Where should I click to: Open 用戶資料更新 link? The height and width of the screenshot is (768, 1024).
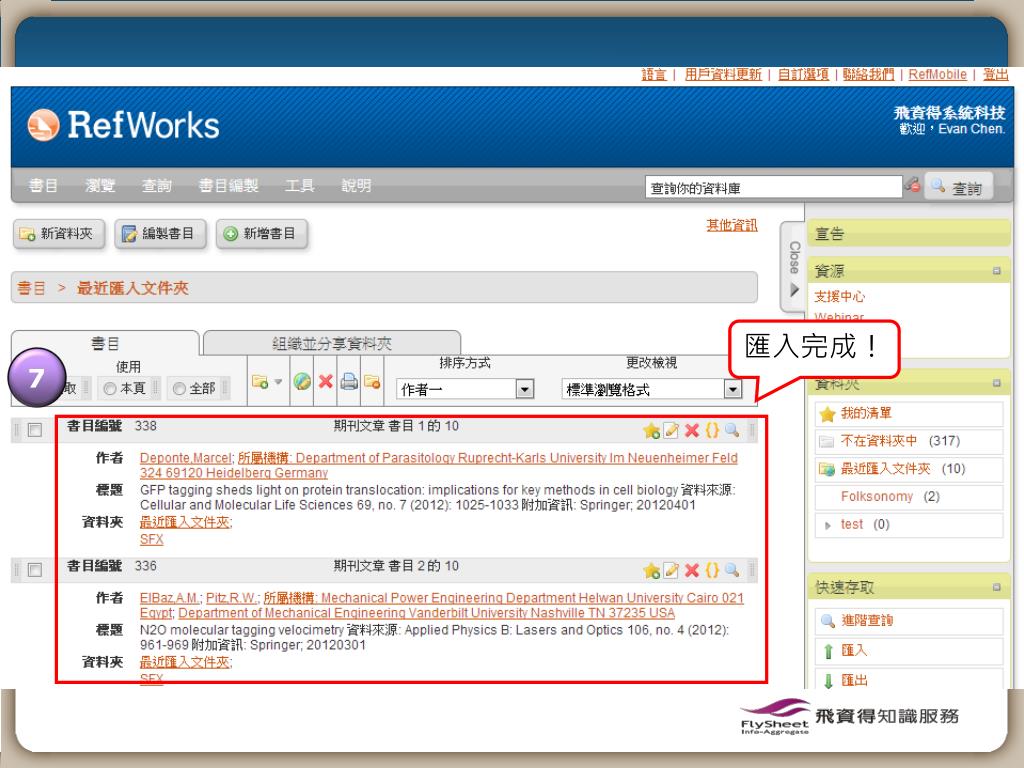click(723, 74)
